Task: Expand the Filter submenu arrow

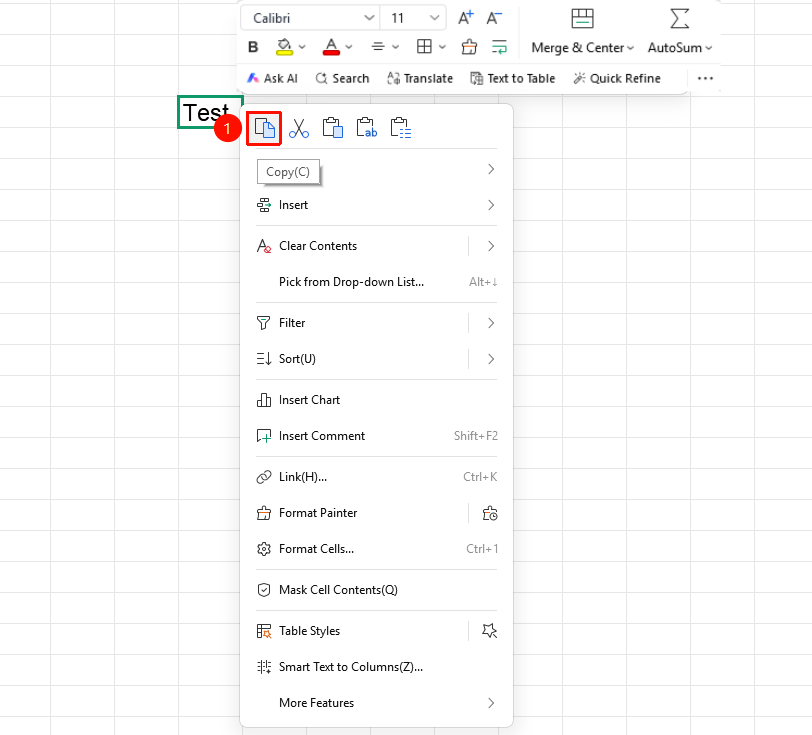Action: [490, 323]
